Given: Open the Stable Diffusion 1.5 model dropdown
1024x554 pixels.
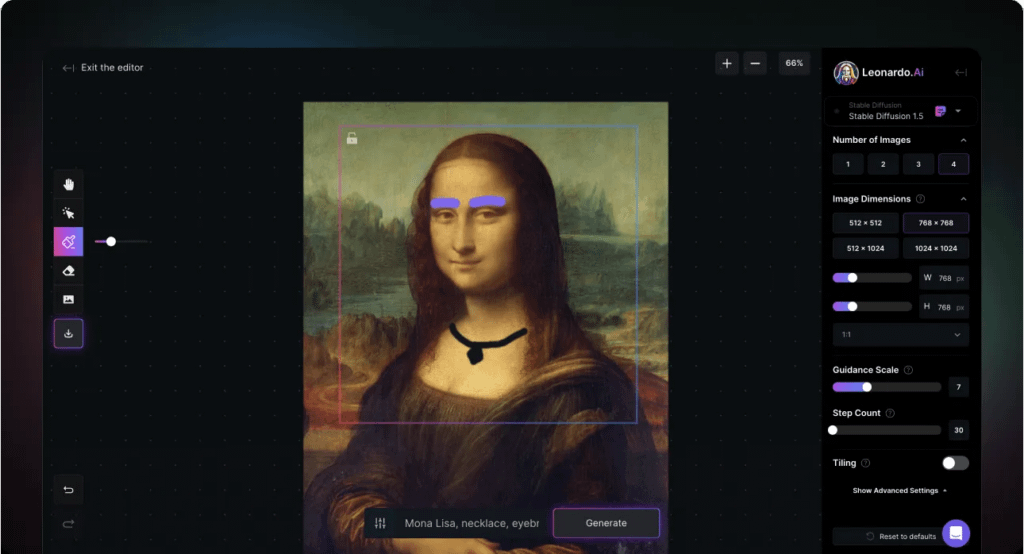Looking at the screenshot, I should point(901,111).
